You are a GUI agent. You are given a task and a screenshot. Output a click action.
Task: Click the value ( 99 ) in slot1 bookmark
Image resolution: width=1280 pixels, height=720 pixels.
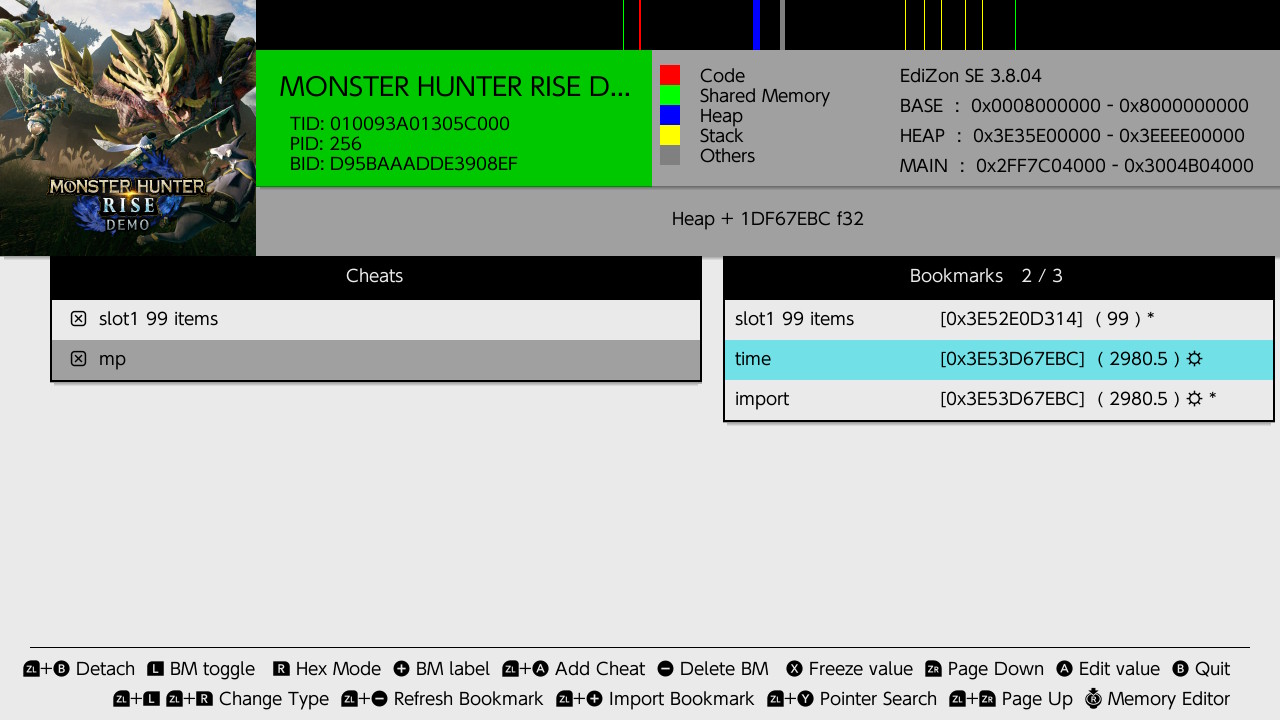(x=1118, y=319)
